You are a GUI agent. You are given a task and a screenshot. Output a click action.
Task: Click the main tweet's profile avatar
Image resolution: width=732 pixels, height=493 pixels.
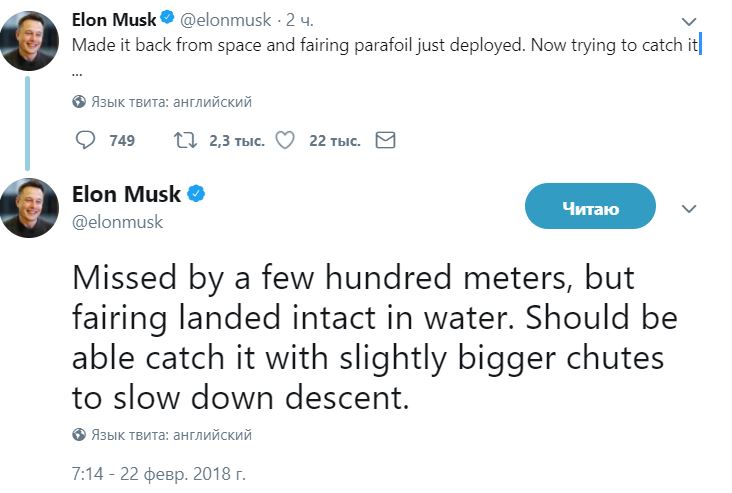click(x=29, y=208)
